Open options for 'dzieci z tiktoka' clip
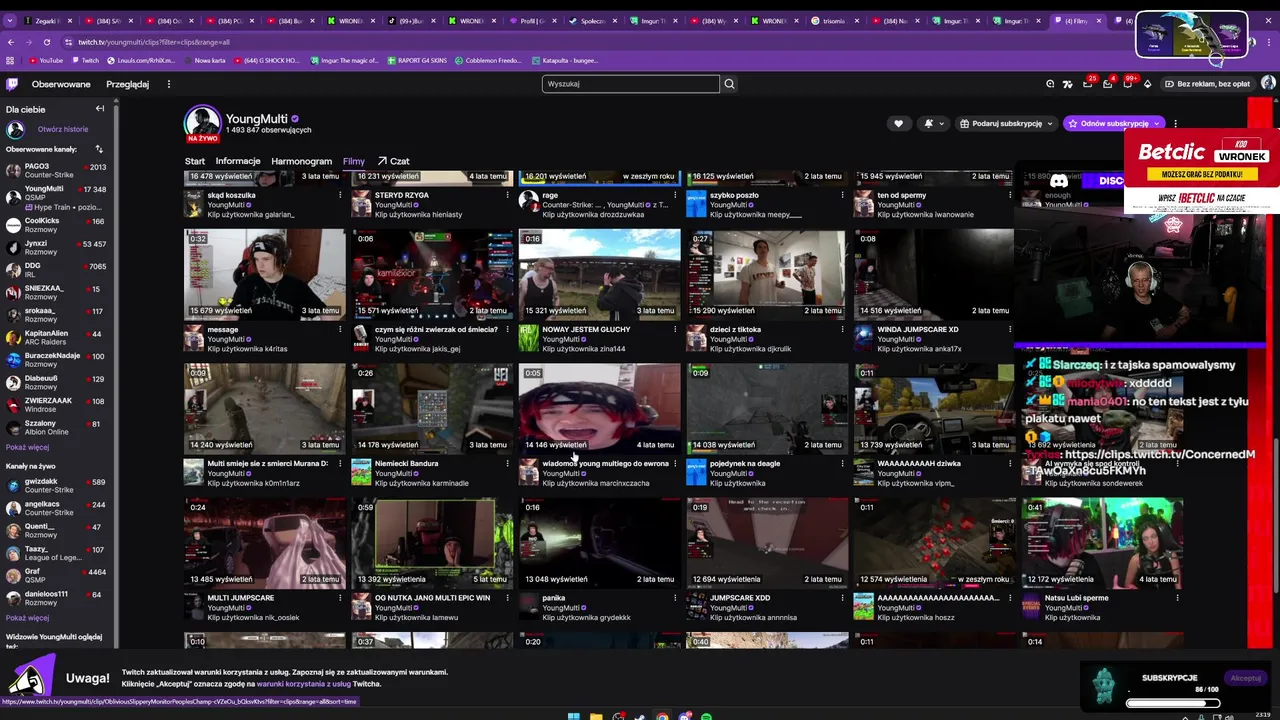The width and height of the screenshot is (1280, 720). tap(842, 329)
